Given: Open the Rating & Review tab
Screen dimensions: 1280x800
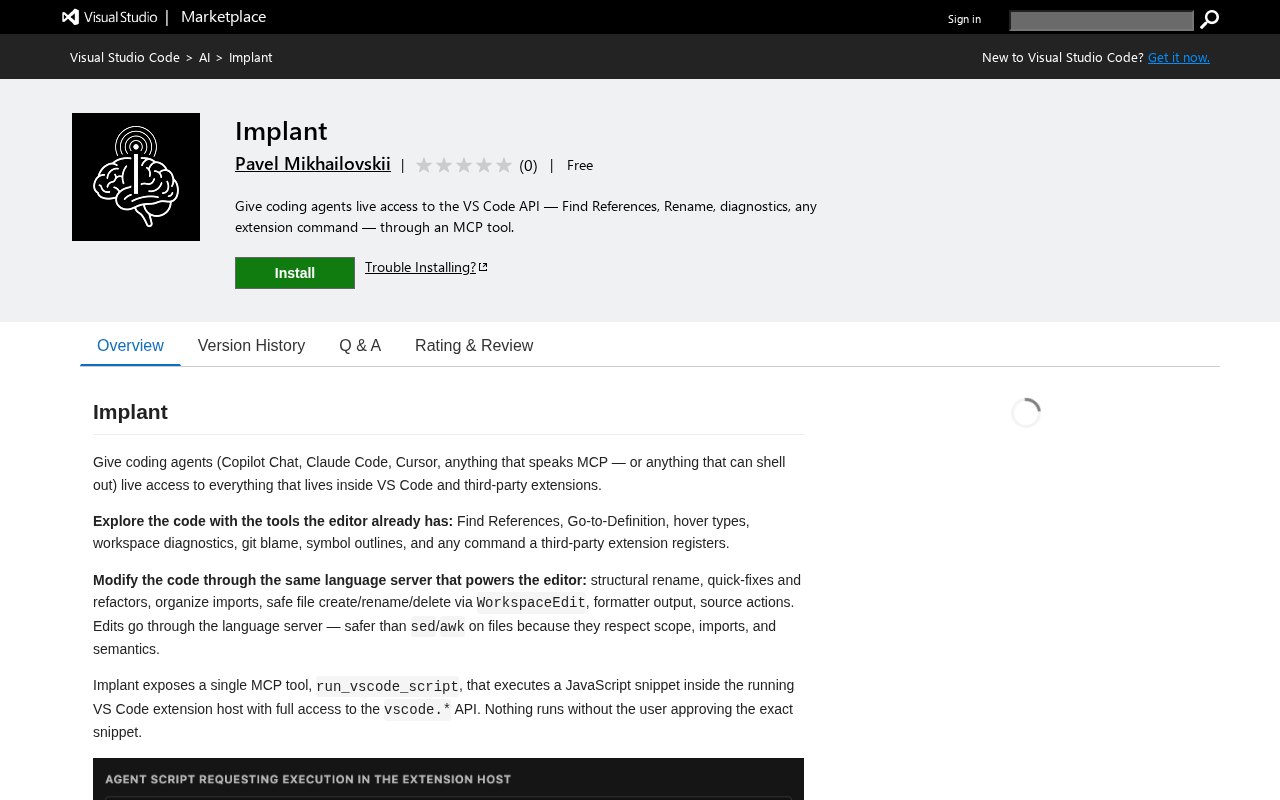Looking at the screenshot, I should pos(474,346).
